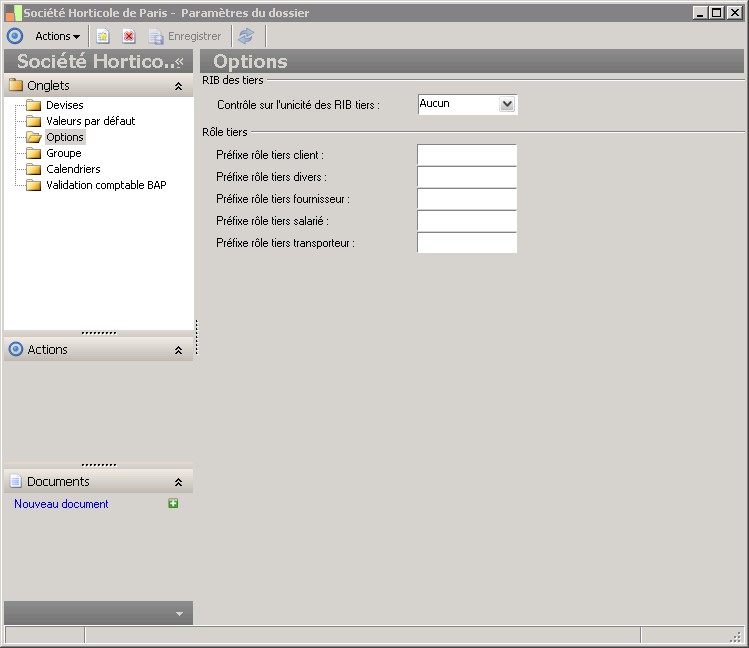Open the bottom navigation pane dropdown arrow
Viewport: 749px width, 648px height.
179,614
